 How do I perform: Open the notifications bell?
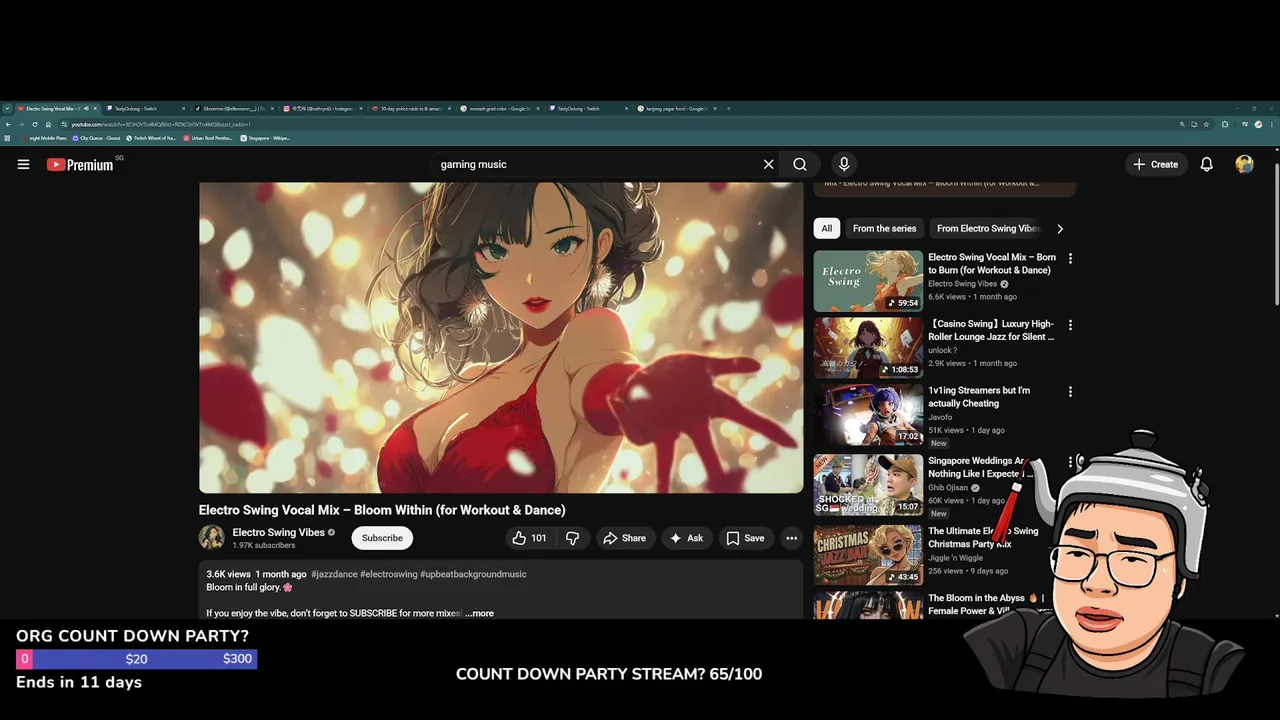point(1206,164)
